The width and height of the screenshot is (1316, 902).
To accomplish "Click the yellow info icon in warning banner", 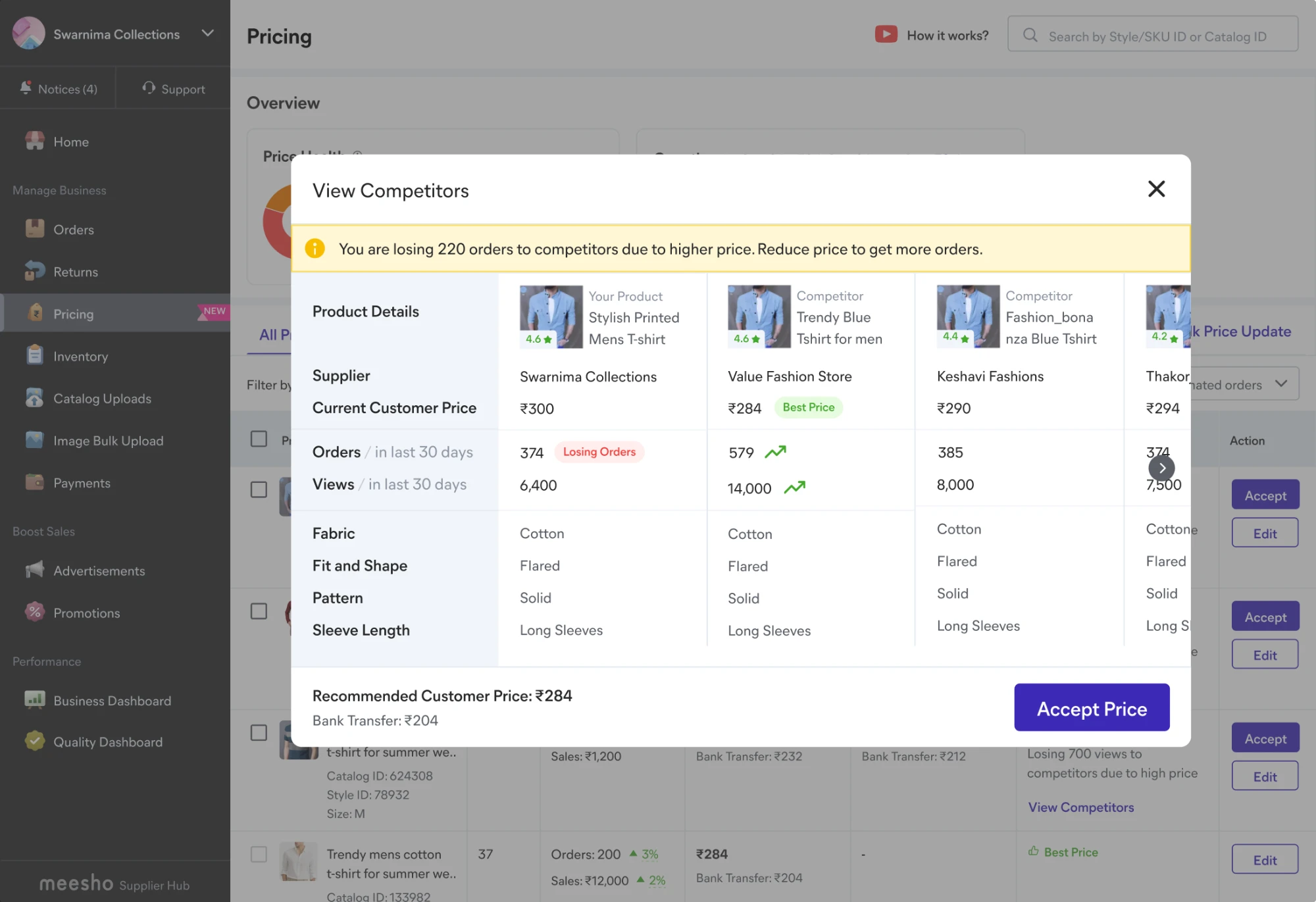I will click(315, 249).
